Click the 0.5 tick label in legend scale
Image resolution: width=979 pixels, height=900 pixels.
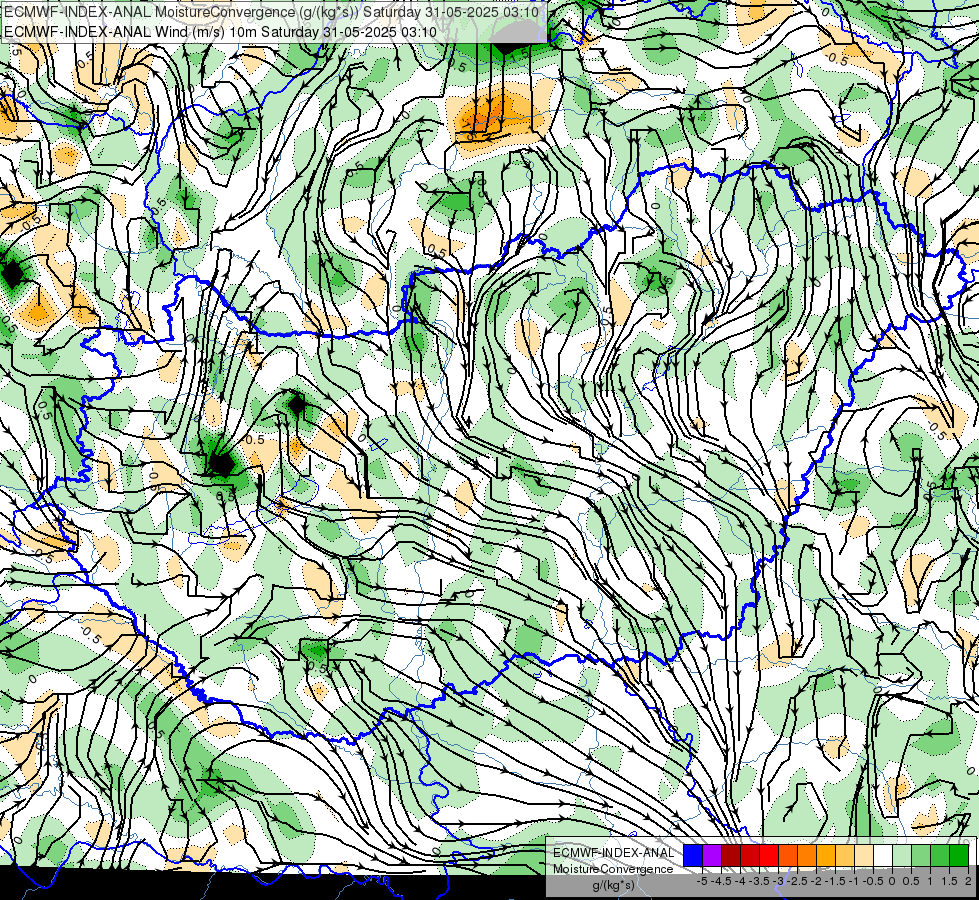coord(912,881)
